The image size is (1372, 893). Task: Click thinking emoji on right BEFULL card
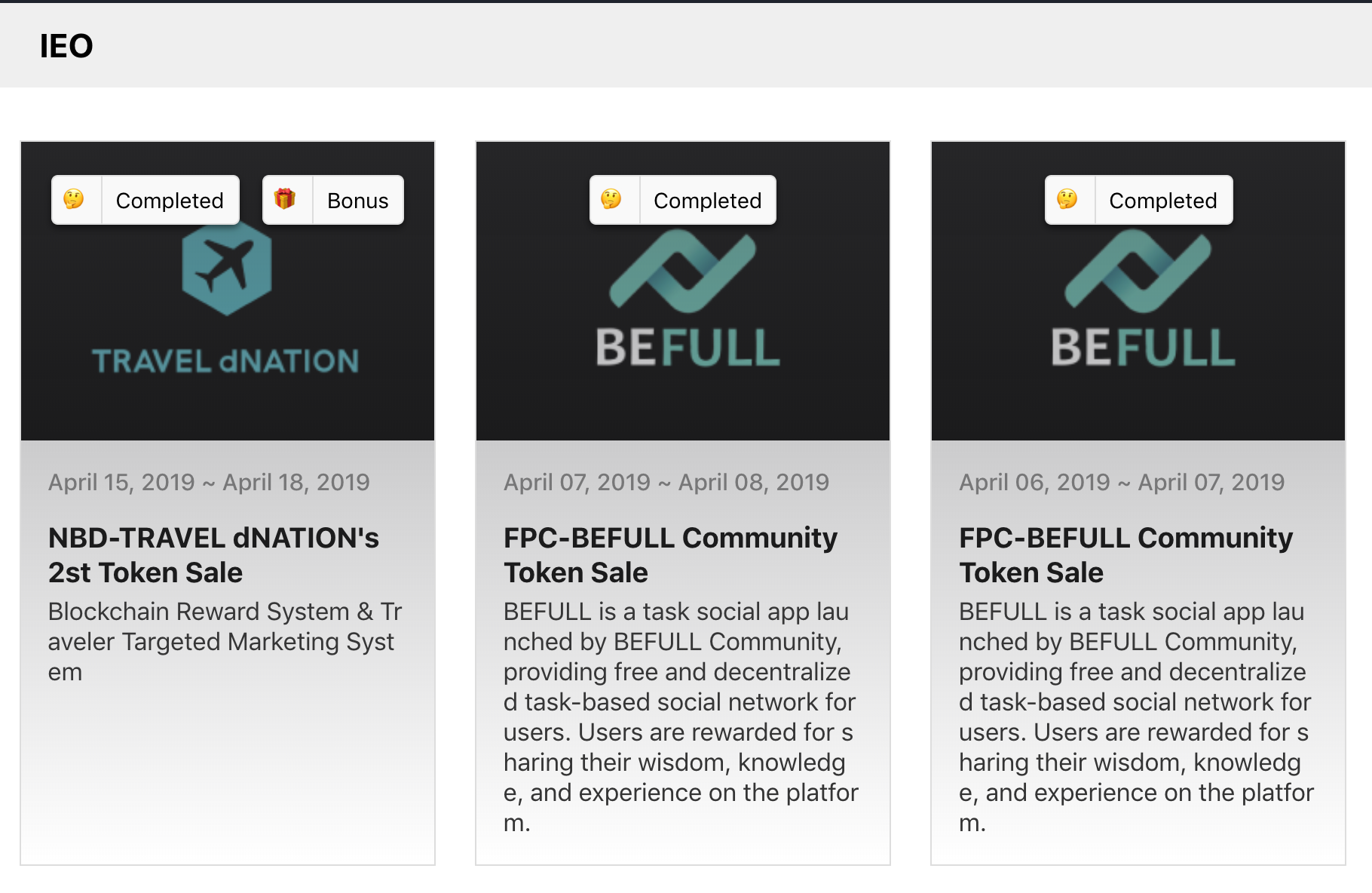(1067, 200)
